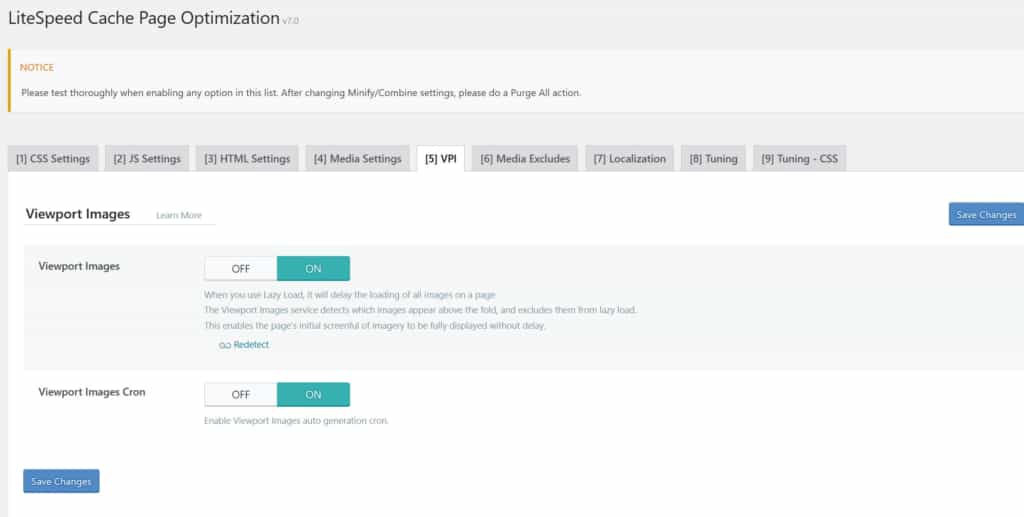1024x517 pixels.
Task: Turn Viewport Images OFF
Action: point(241,268)
